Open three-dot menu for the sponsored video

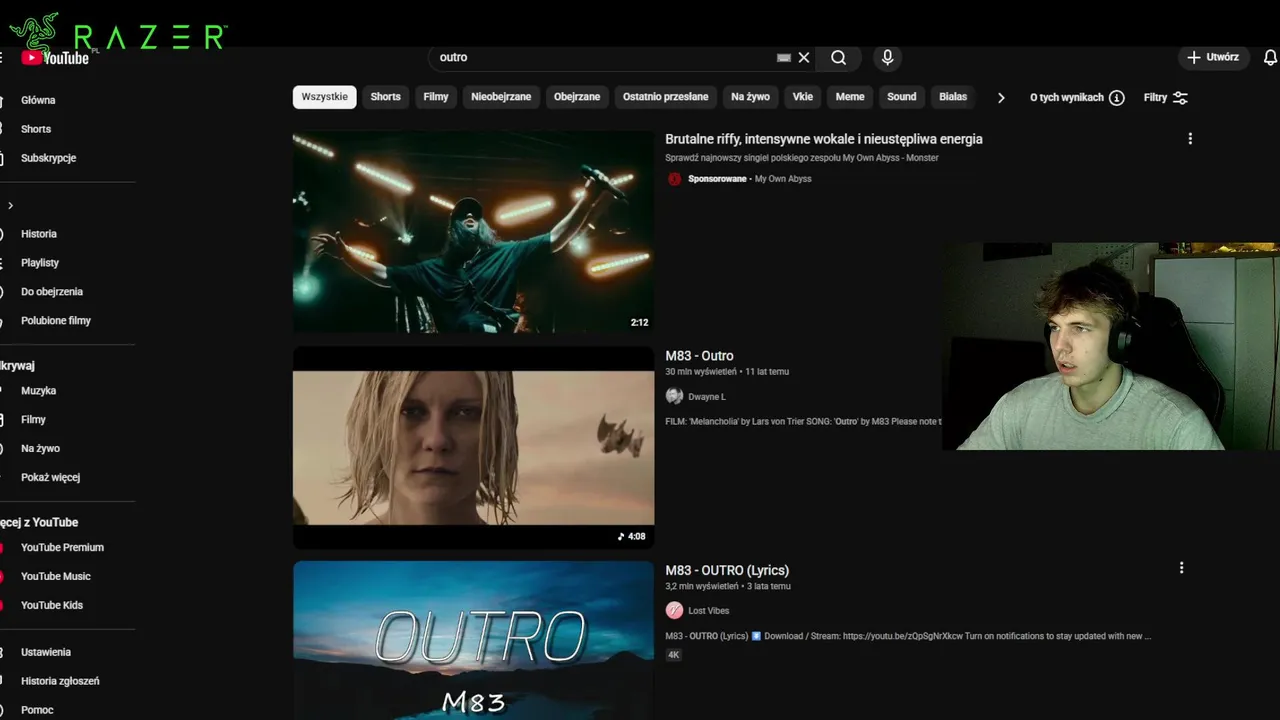[x=1190, y=139]
